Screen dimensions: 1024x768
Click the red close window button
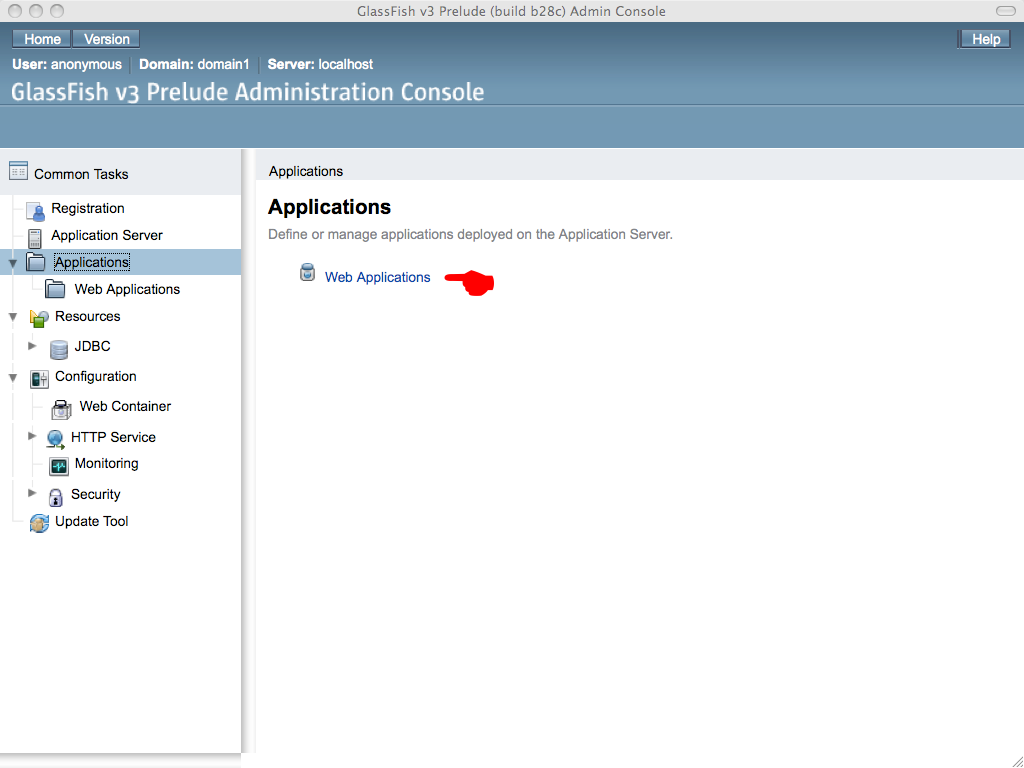(15, 11)
